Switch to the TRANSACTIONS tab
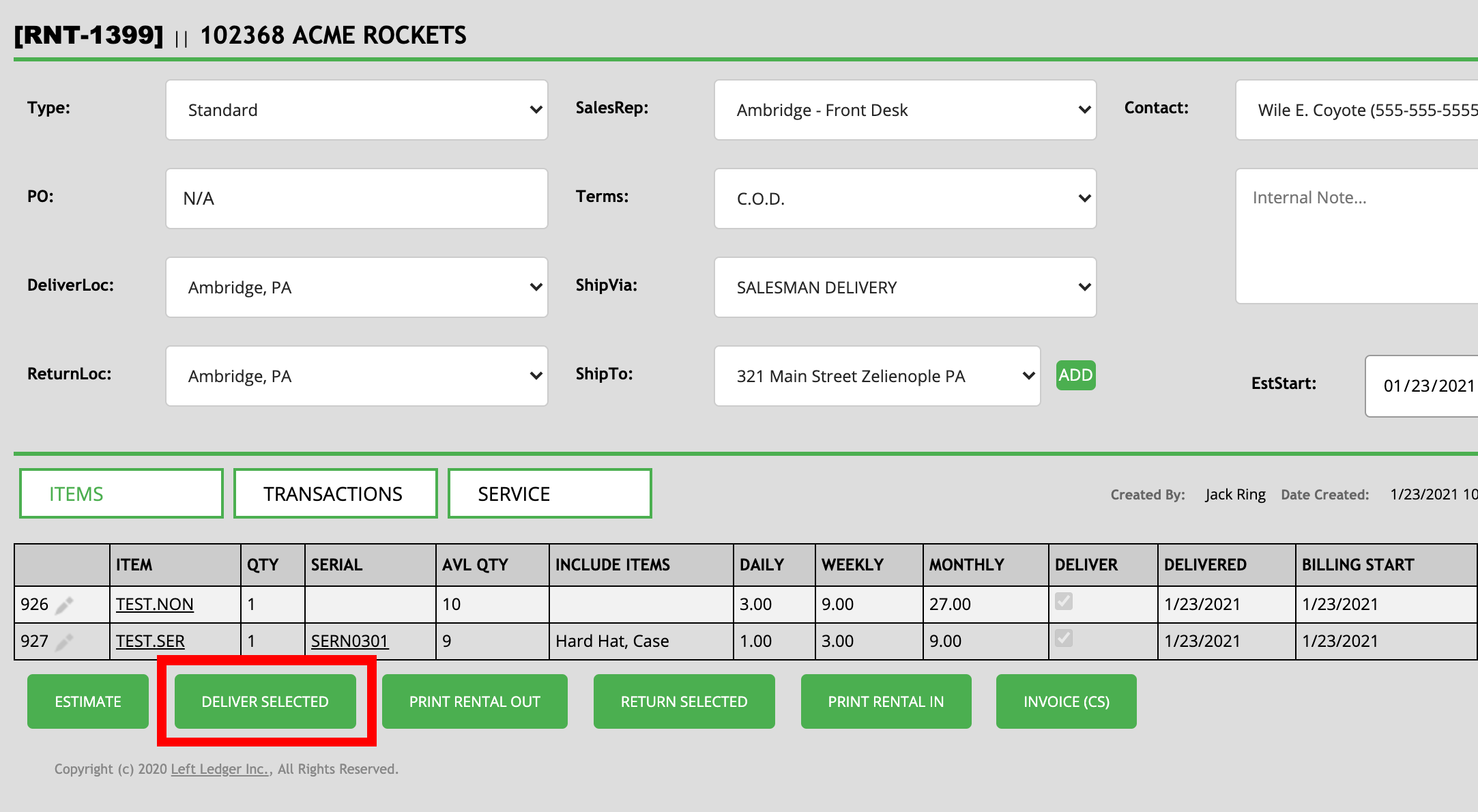This screenshot has height=812, width=1478. point(335,493)
